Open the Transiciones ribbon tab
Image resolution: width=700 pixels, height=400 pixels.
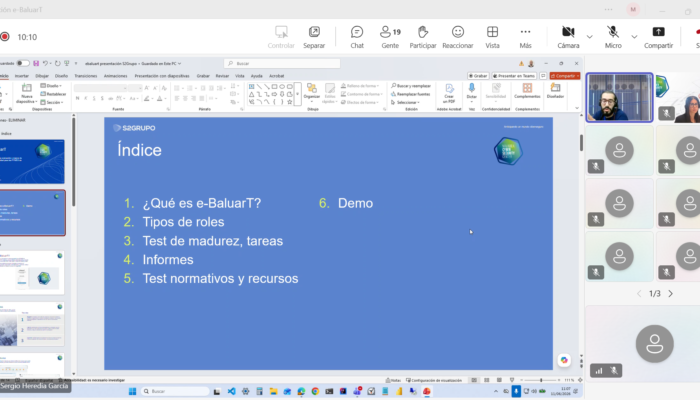pos(86,76)
